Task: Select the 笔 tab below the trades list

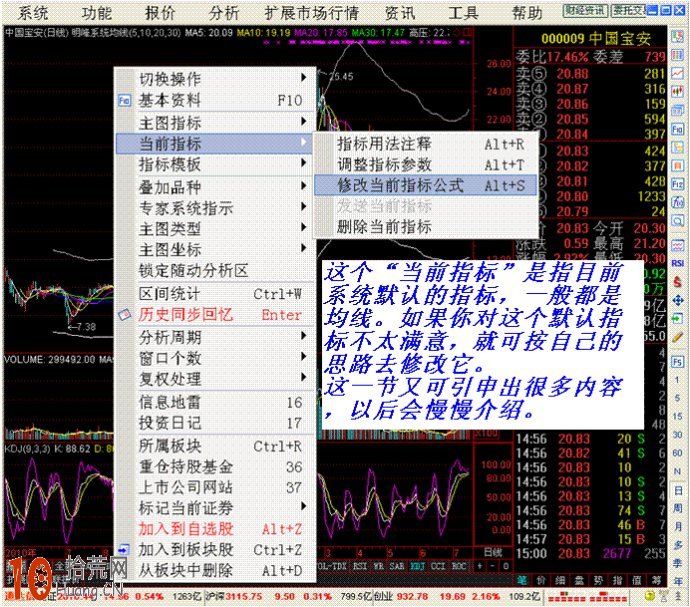Action: 522,580
